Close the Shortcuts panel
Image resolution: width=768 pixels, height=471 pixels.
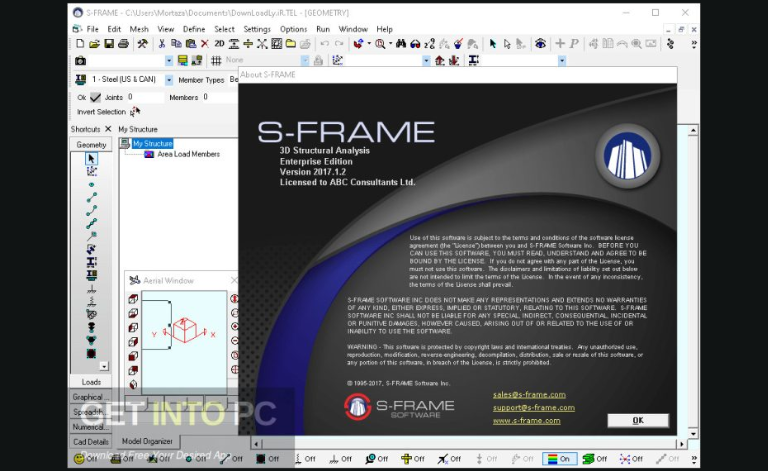tap(108, 129)
